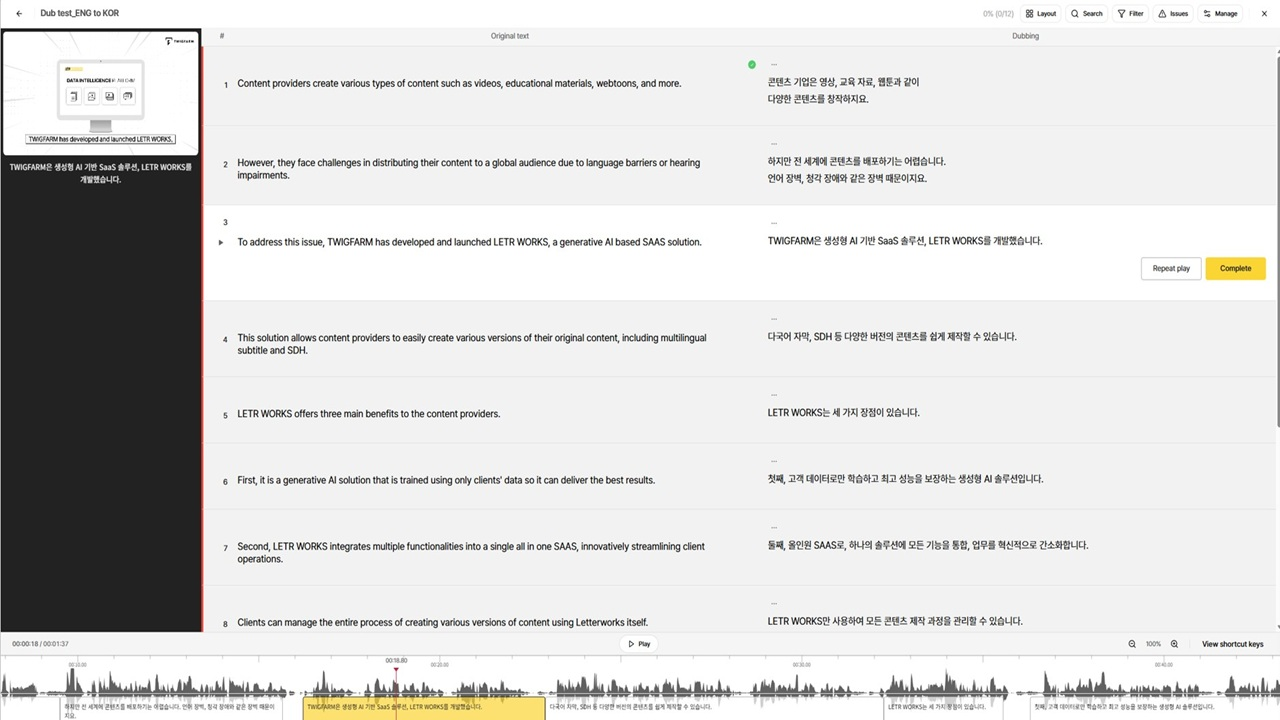Zoom out the waveform timeline
Viewport: 1280px width, 720px height.
click(x=1132, y=644)
